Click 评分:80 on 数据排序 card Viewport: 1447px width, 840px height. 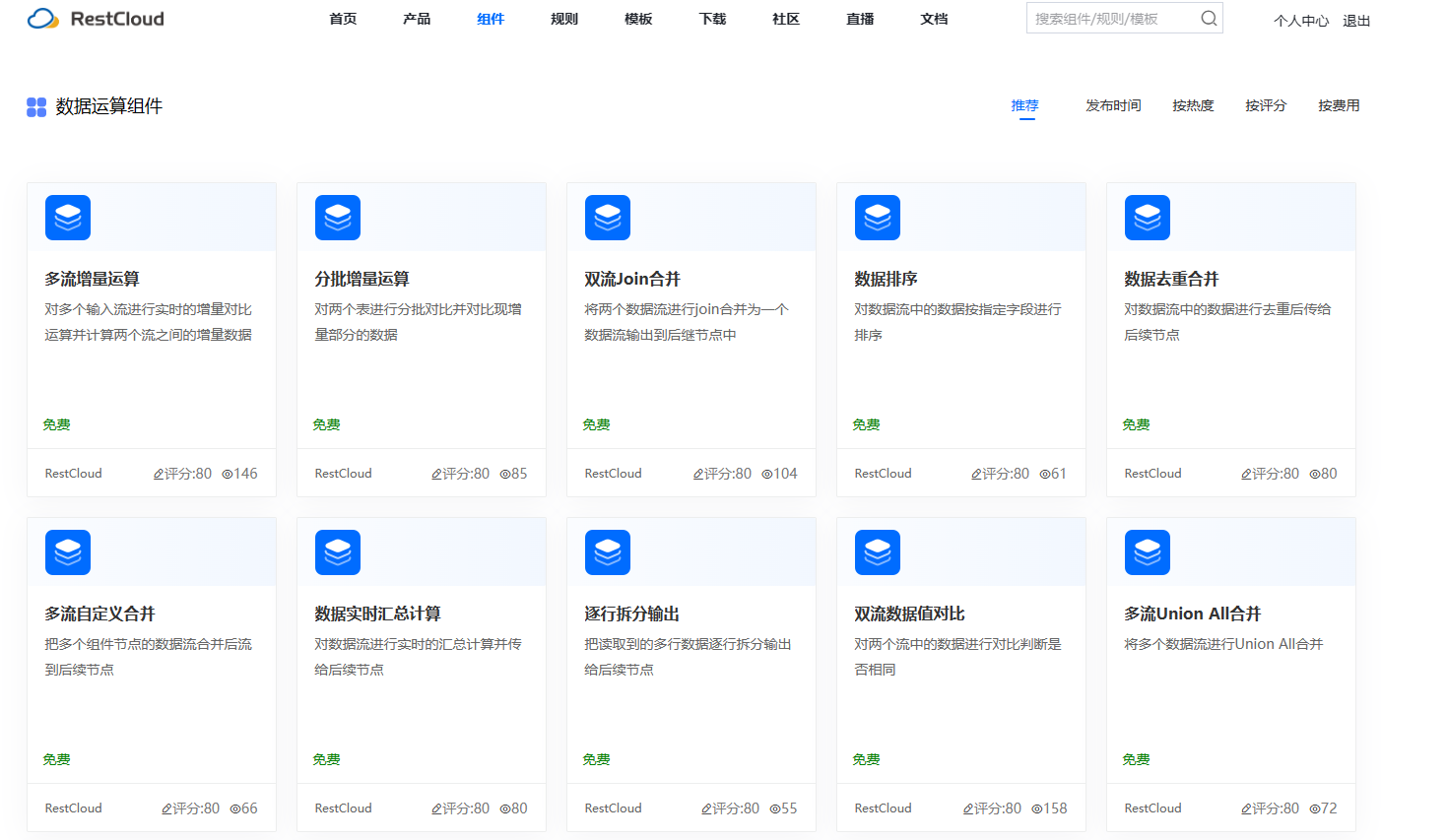tap(1005, 475)
